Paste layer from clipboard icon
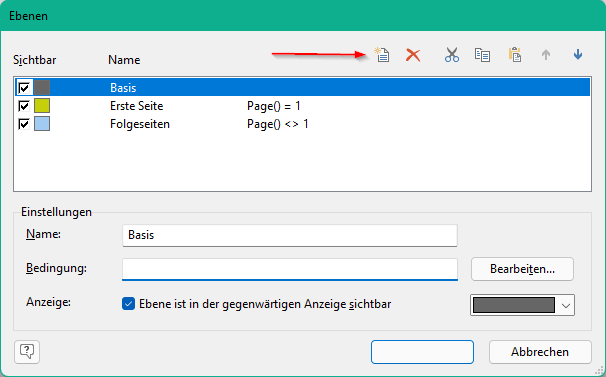This screenshot has height=377, width=606. pos(515,55)
